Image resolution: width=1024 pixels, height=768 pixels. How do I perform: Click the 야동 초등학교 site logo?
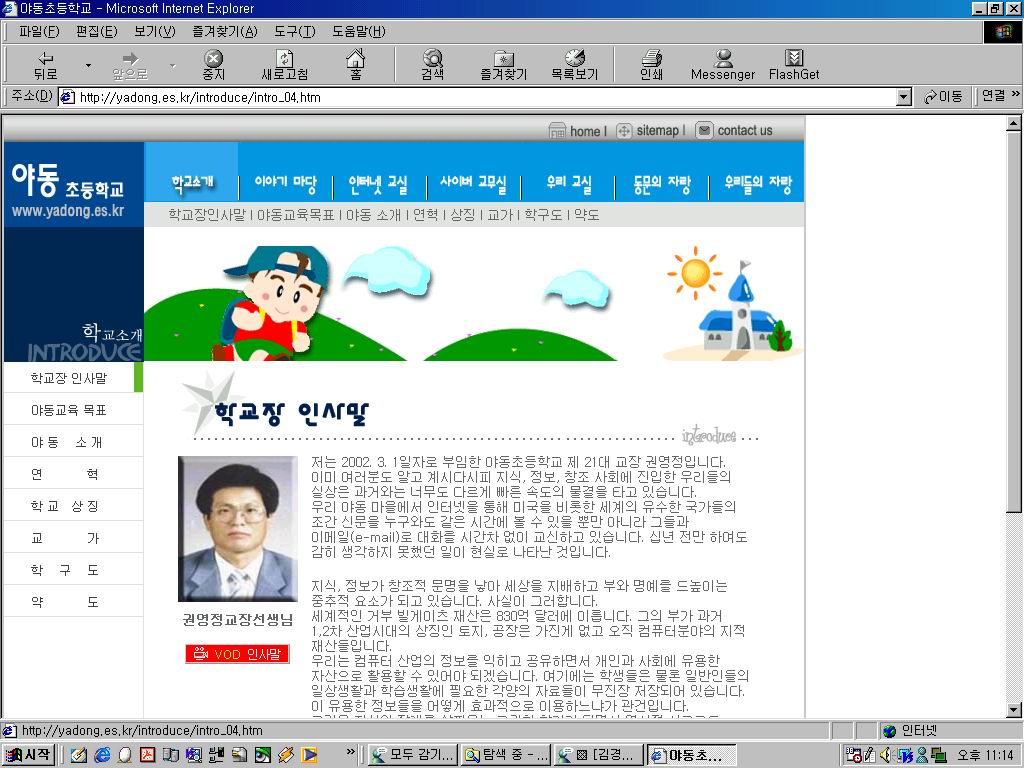pyautogui.click(x=68, y=189)
